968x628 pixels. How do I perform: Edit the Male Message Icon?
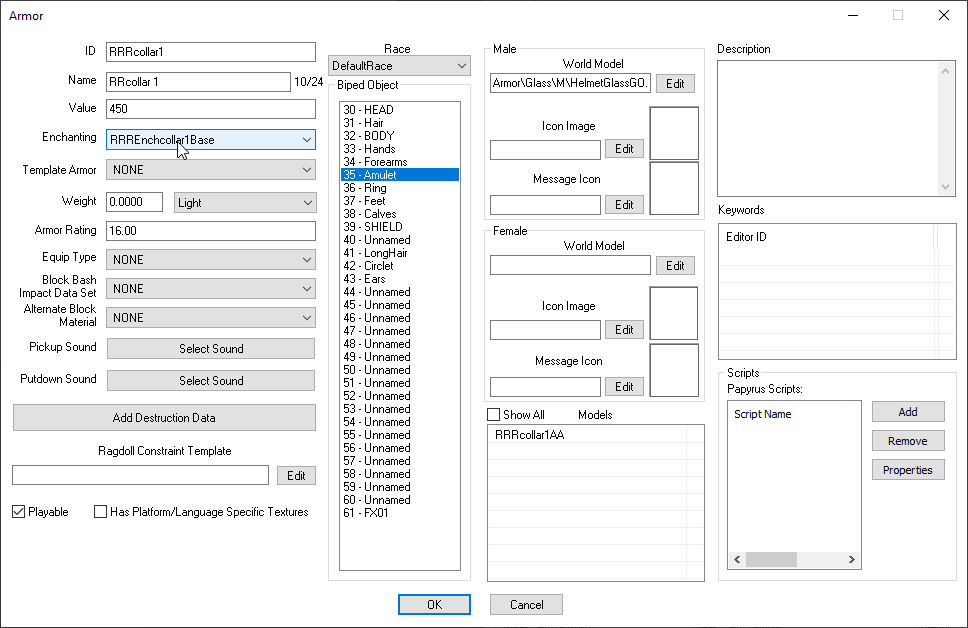click(x=624, y=204)
